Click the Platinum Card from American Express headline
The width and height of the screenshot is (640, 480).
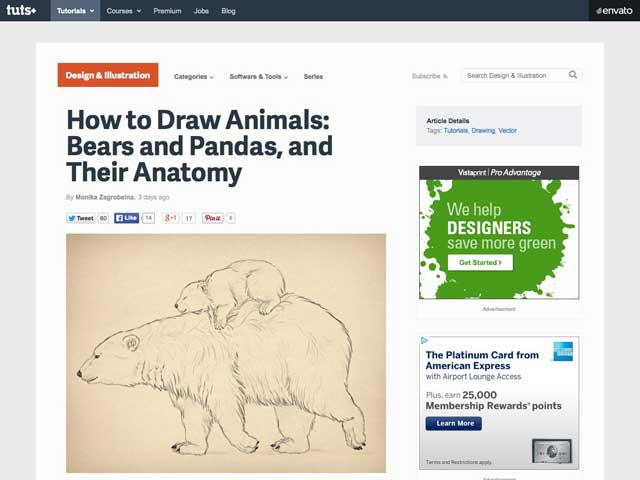coord(482,360)
